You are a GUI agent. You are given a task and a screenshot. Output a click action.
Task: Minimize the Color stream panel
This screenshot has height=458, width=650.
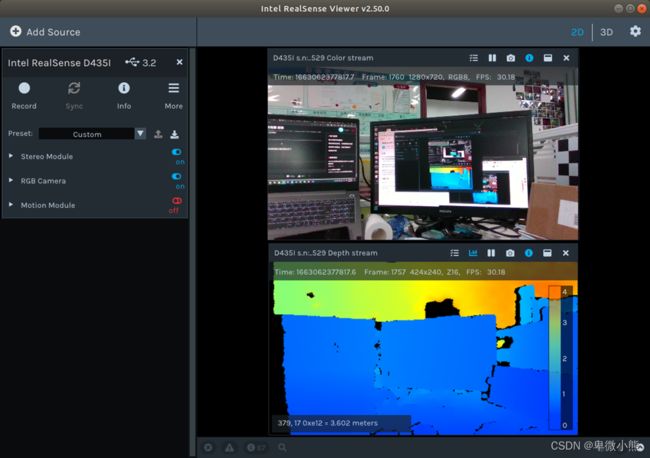coord(548,58)
